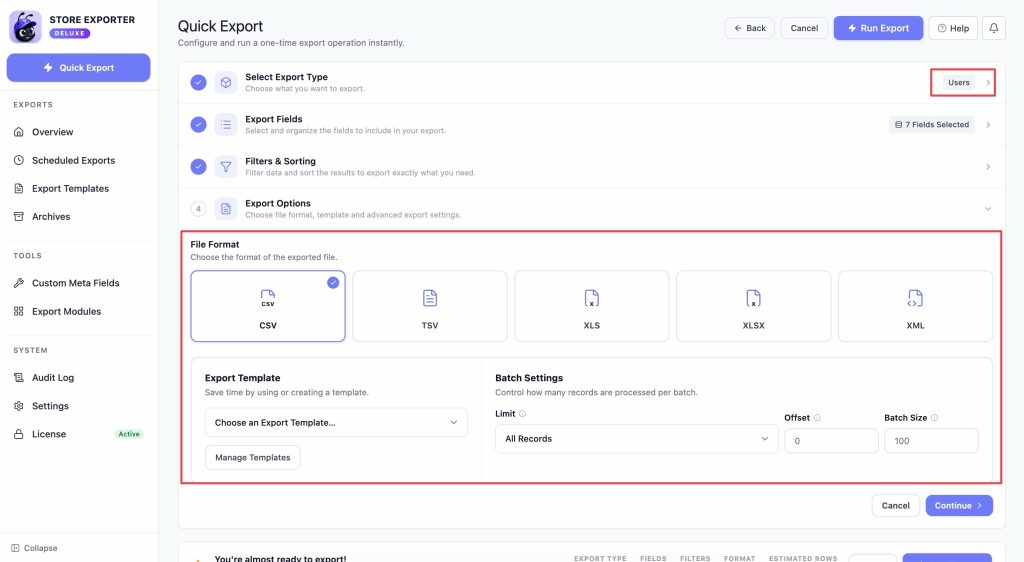Click the Export Fields completed checkmark
1024x562 pixels.
(199, 125)
